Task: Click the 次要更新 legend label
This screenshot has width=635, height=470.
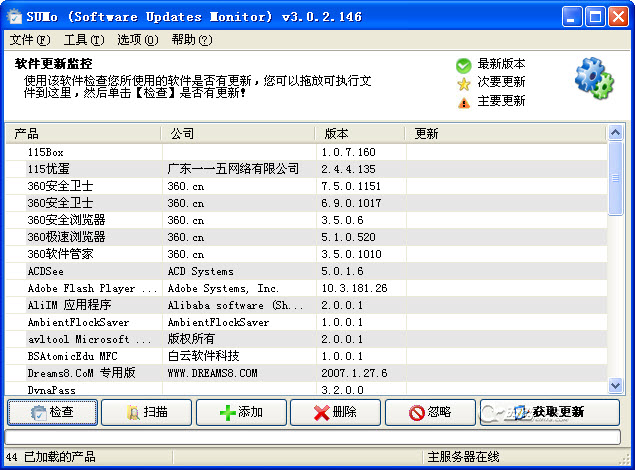Action: (x=501, y=82)
